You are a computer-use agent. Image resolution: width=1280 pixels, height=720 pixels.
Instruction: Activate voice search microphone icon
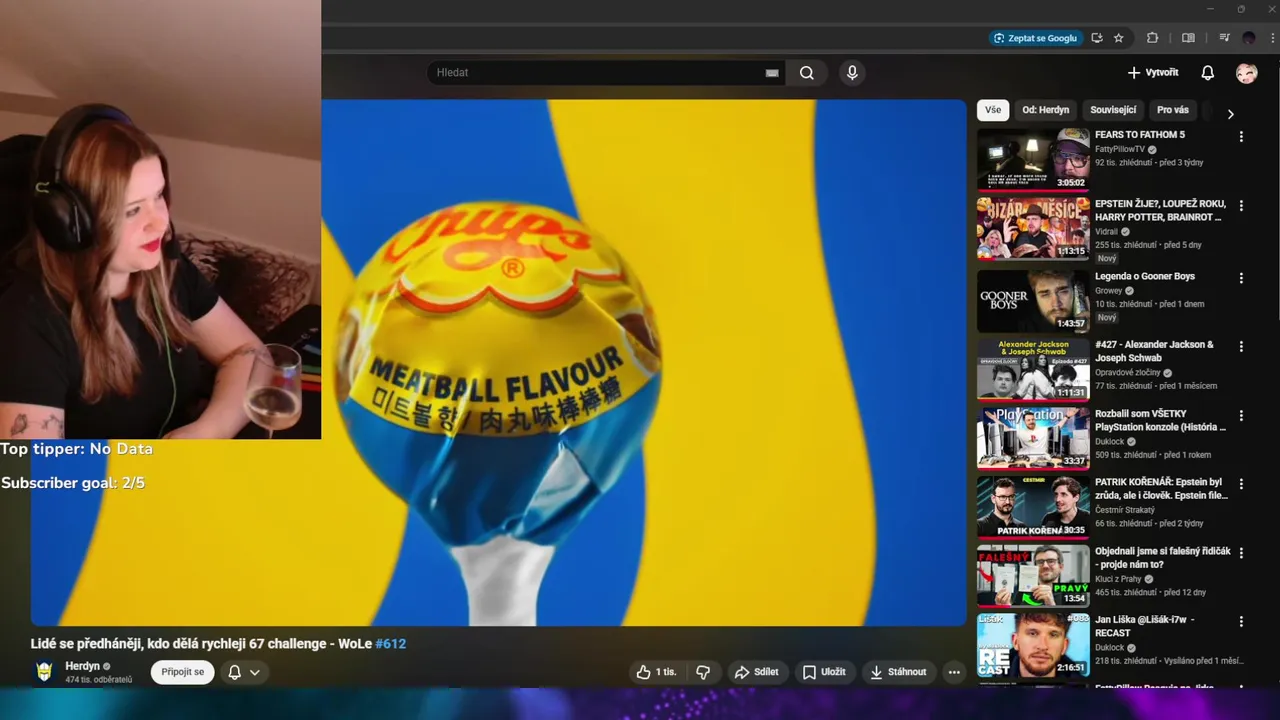(852, 73)
